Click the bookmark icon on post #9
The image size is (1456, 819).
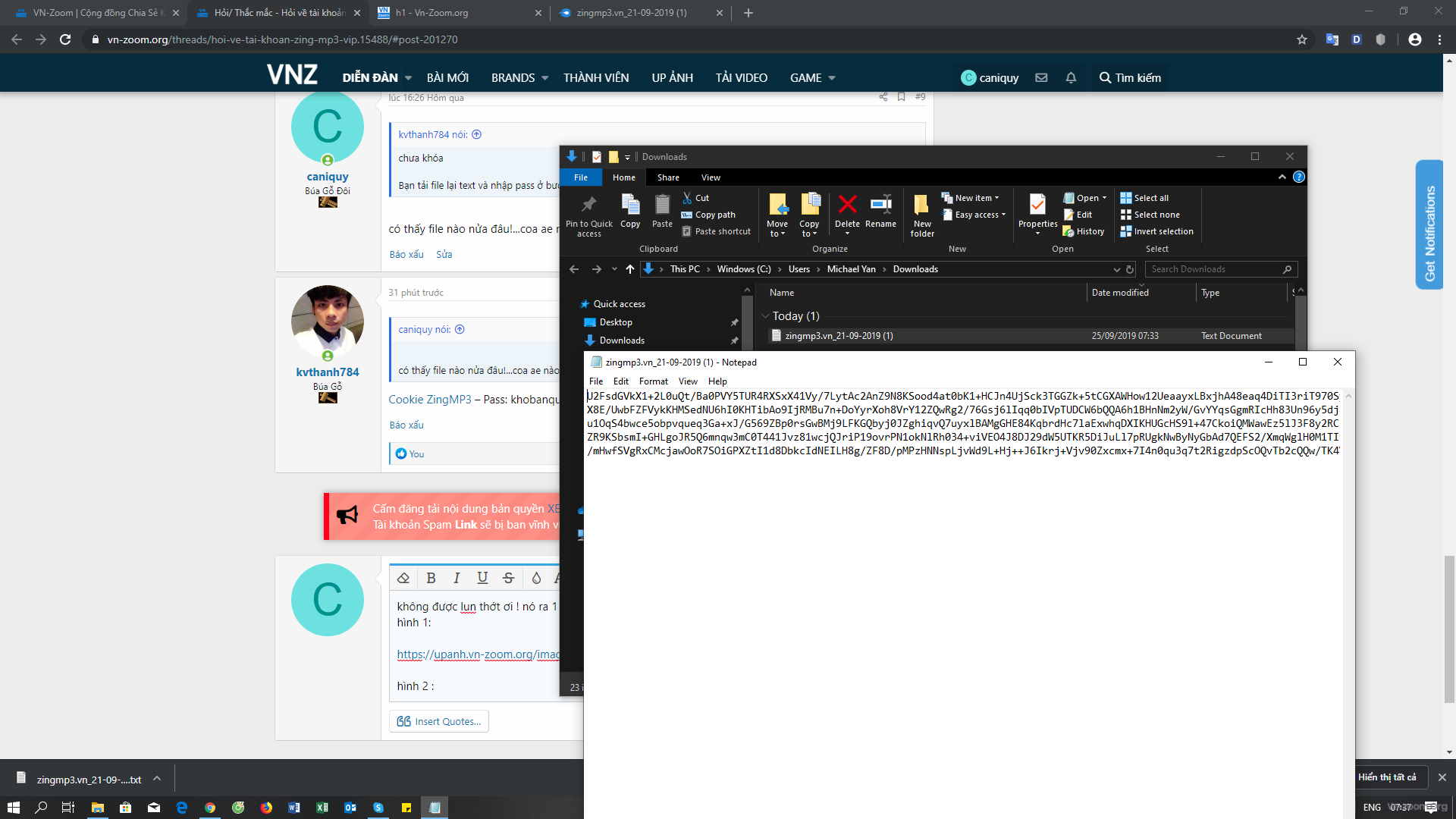pos(901,97)
